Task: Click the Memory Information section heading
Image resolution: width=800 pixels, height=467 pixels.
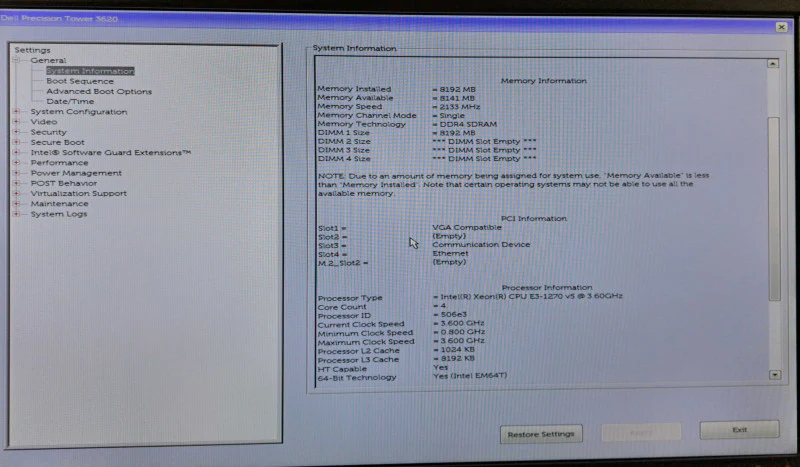Action: pyautogui.click(x=543, y=81)
